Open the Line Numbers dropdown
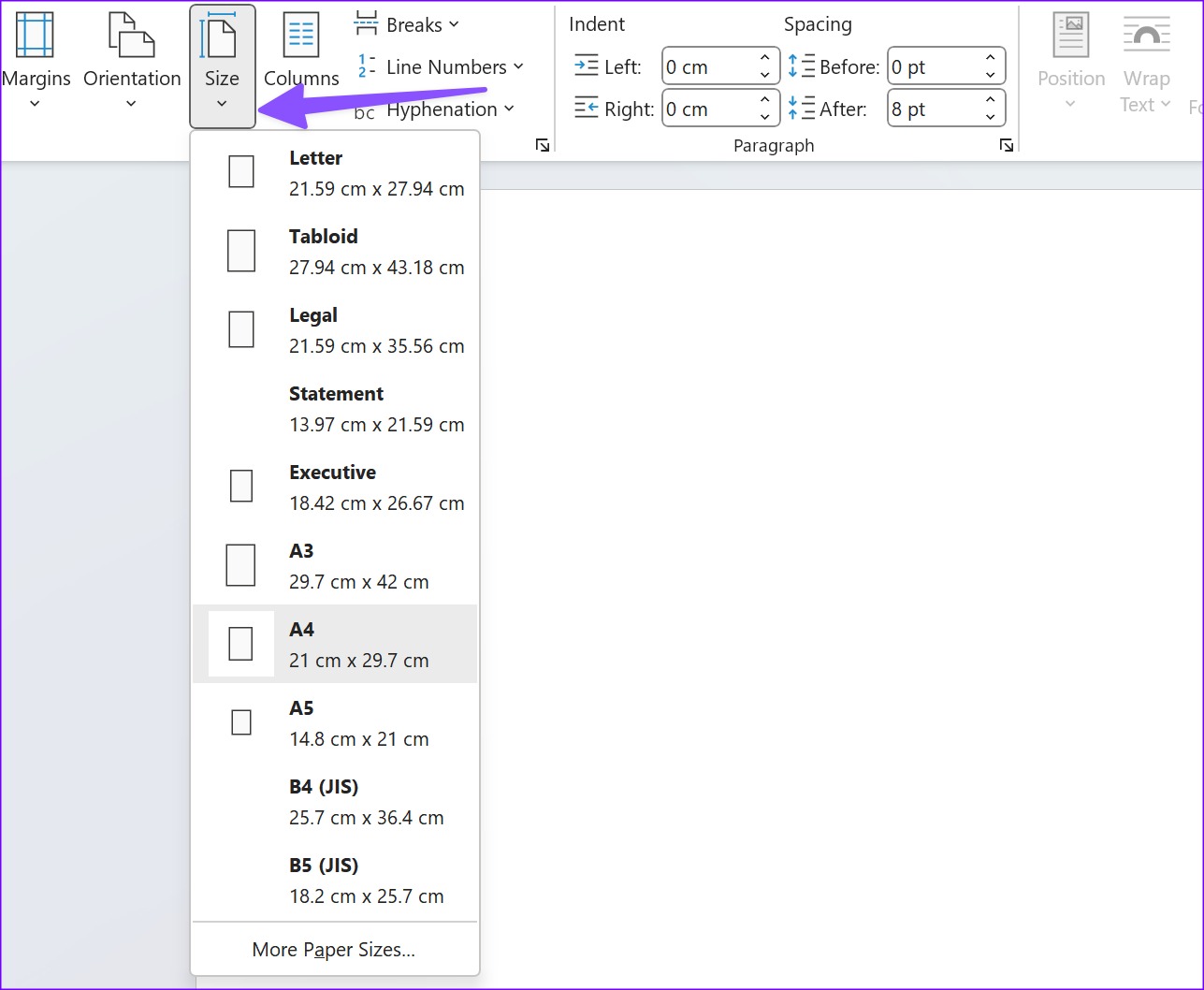1204x990 pixels. [440, 67]
